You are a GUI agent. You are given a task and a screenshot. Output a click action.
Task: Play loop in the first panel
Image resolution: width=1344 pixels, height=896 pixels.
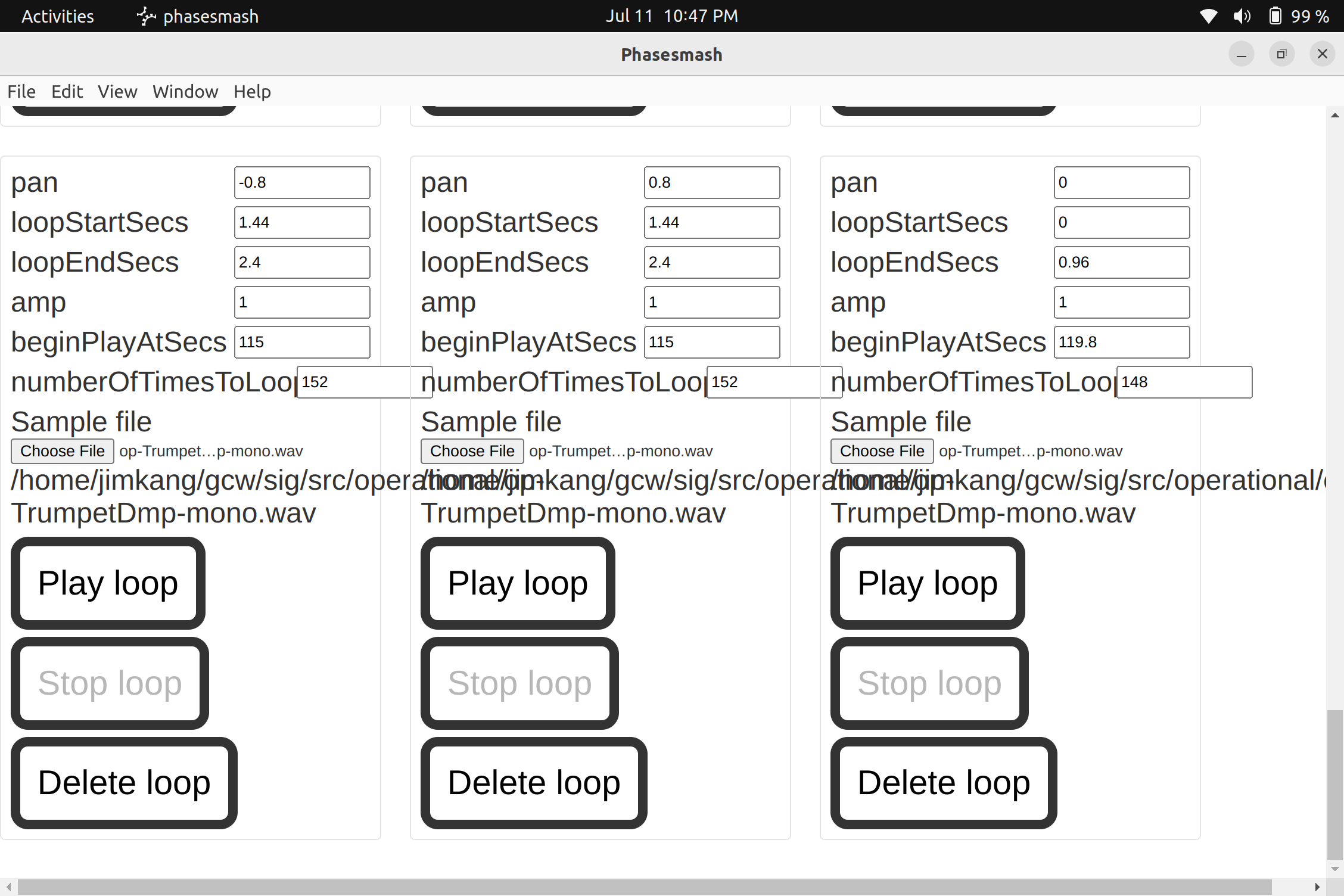click(x=108, y=583)
